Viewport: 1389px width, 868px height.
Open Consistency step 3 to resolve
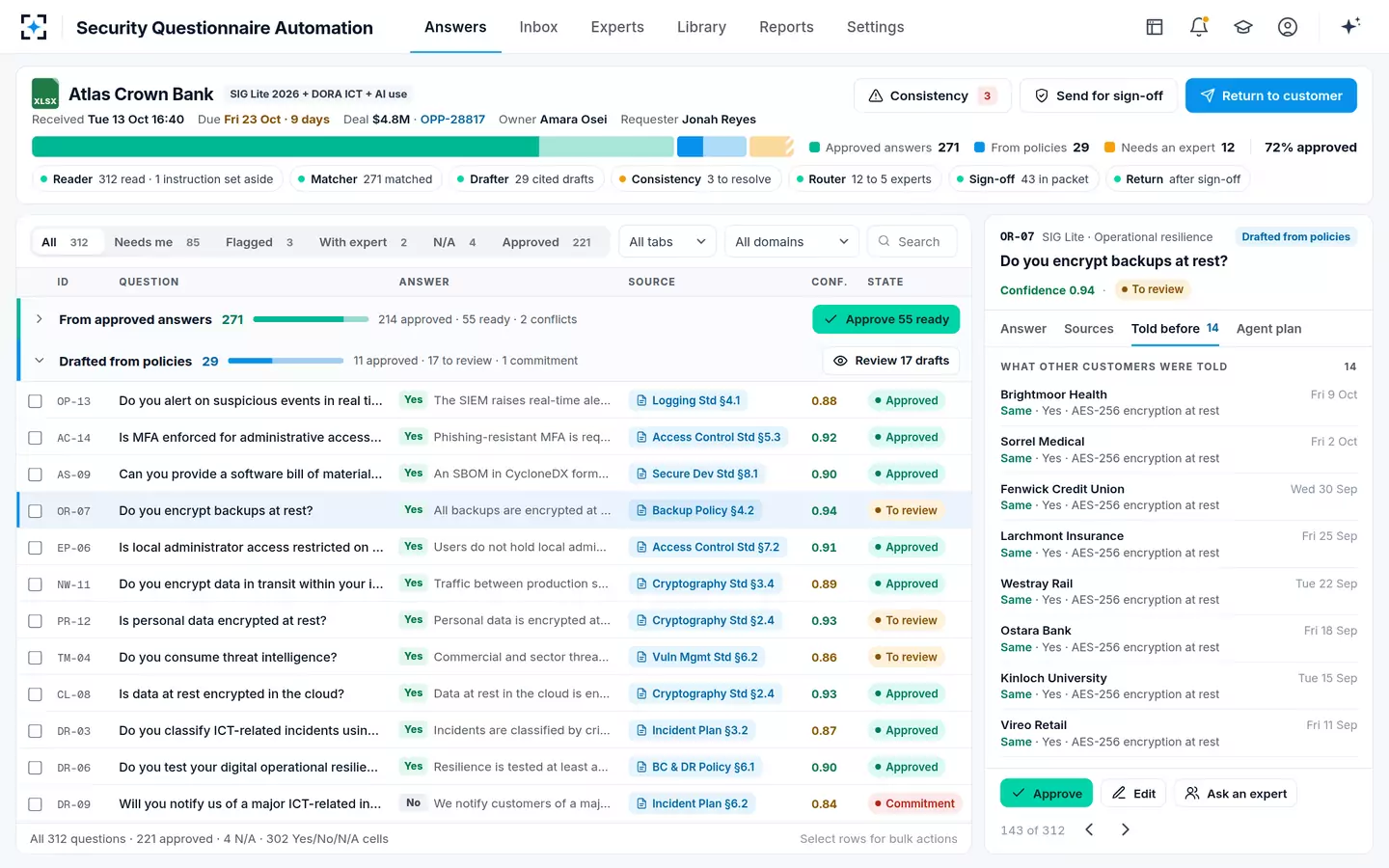(x=694, y=178)
